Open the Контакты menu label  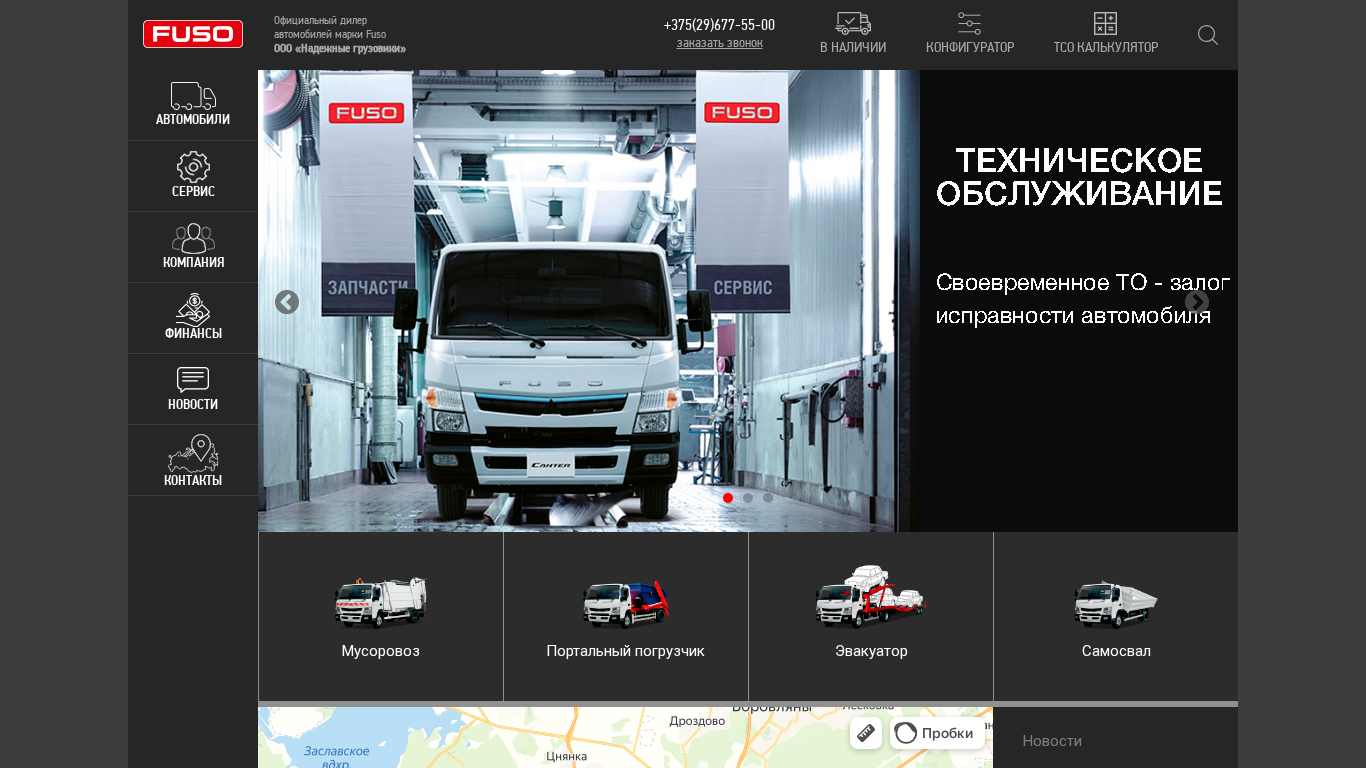click(193, 480)
